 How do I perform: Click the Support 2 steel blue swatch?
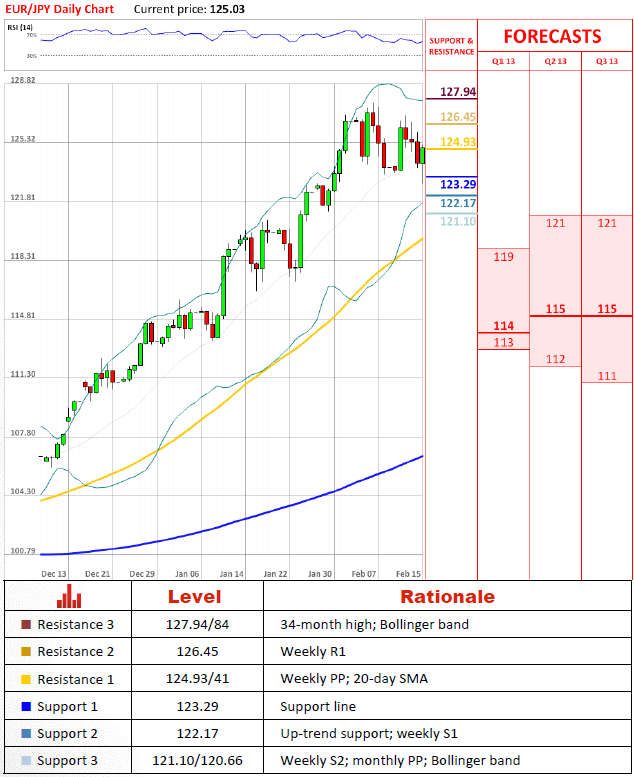[x=26, y=733]
